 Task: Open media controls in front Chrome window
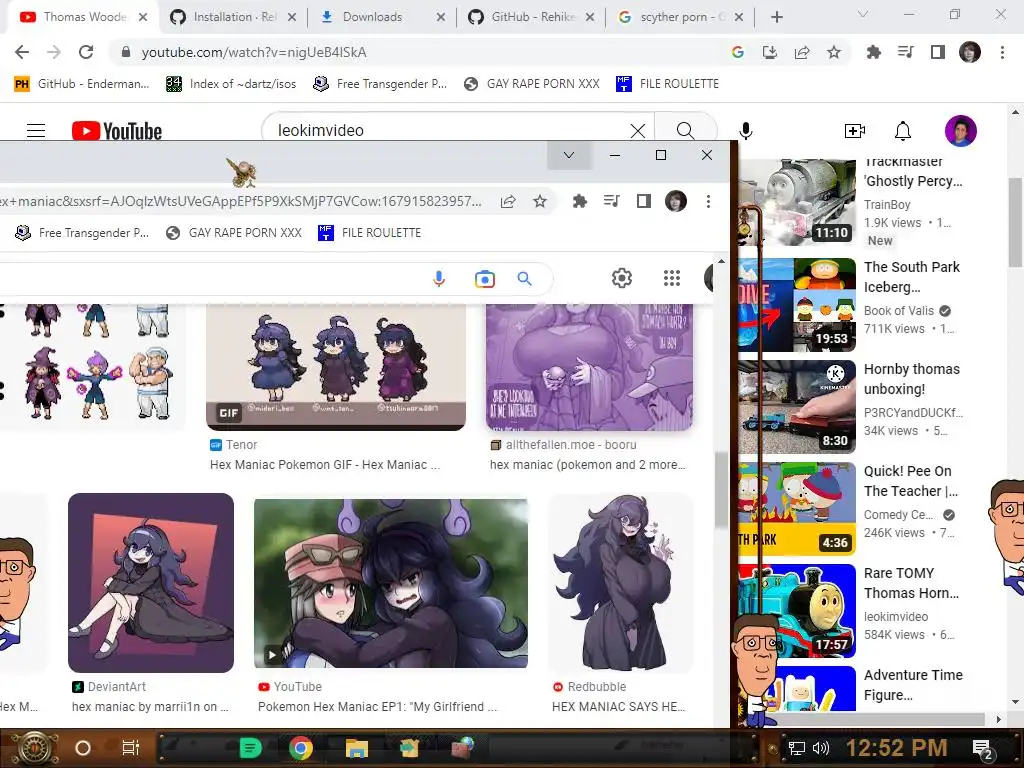611,201
